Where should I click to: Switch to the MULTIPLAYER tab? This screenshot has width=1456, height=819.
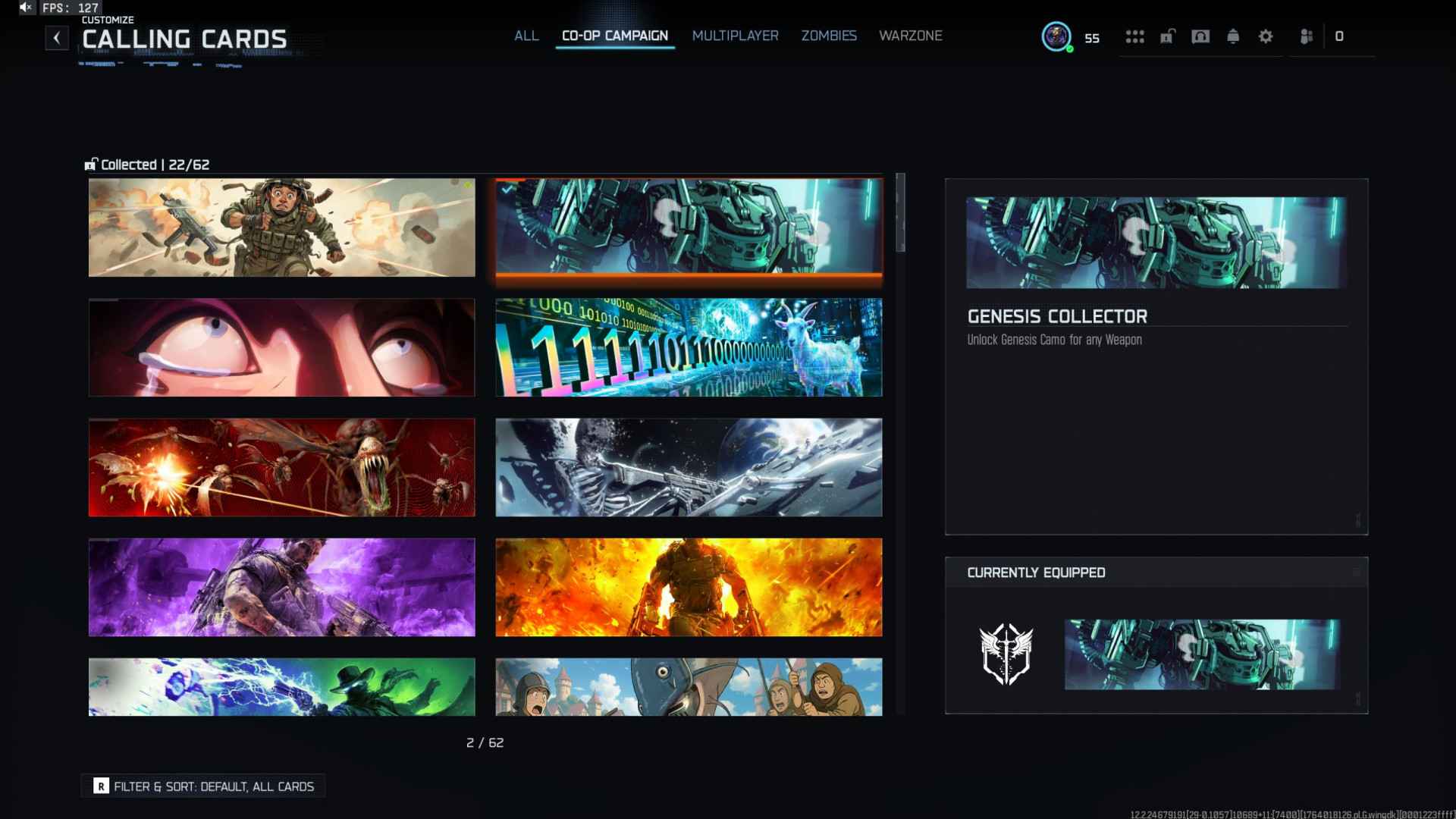735,36
